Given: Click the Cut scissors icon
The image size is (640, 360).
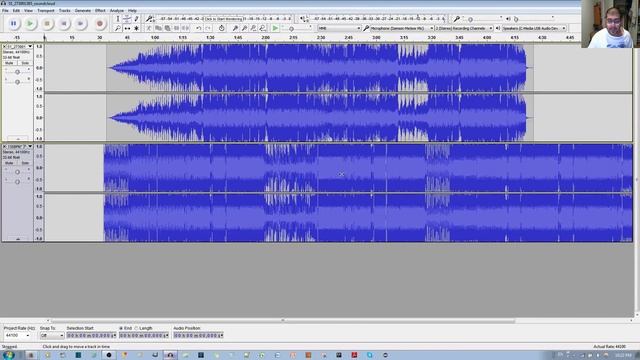Looking at the screenshot, I should click(149, 28).
